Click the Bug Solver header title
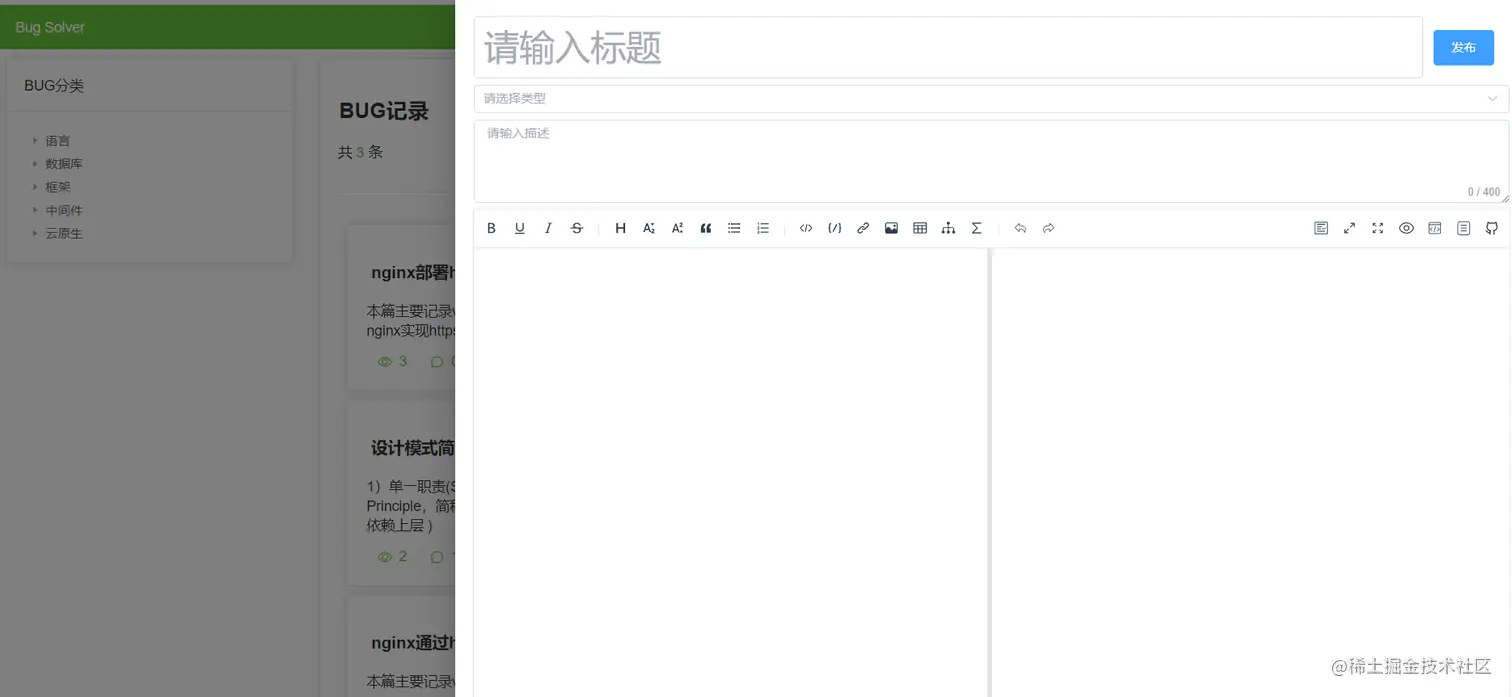The width and height of the screenshot is (1512, 697). [x=50, y=27]
